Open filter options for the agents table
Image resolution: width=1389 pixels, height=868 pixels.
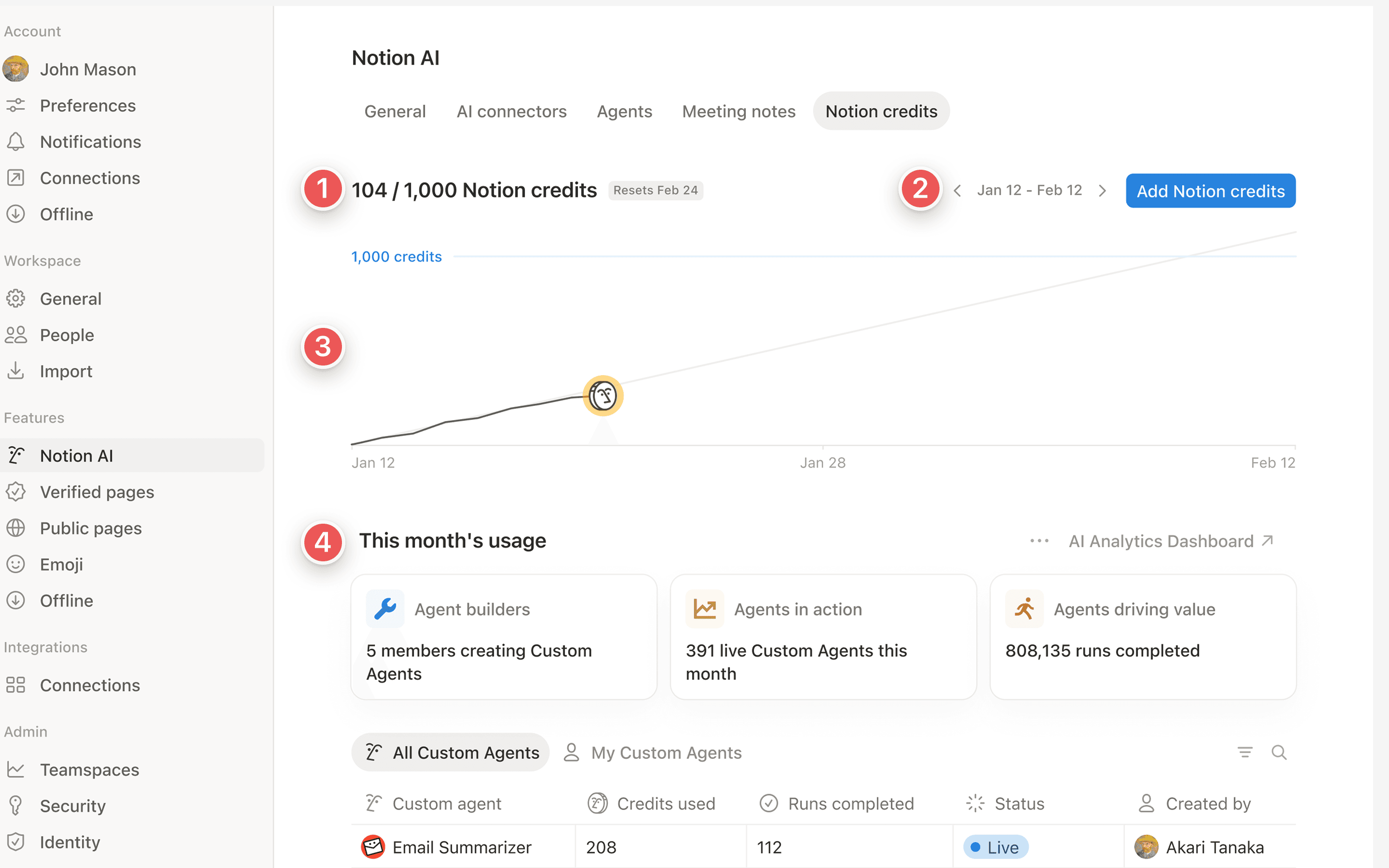coord(1245,752)
